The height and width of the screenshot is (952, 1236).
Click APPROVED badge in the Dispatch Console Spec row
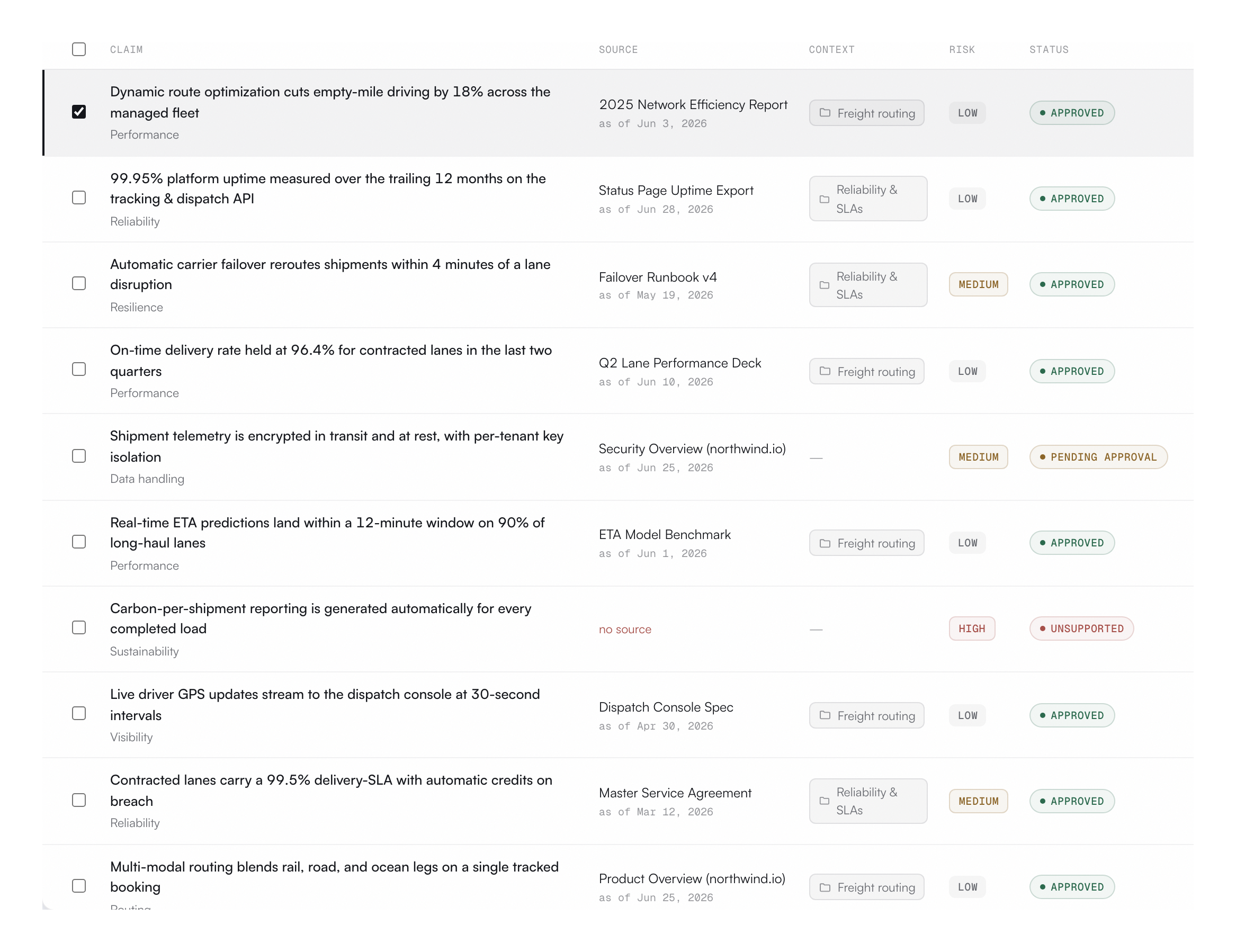click(x=1072, y=715)
